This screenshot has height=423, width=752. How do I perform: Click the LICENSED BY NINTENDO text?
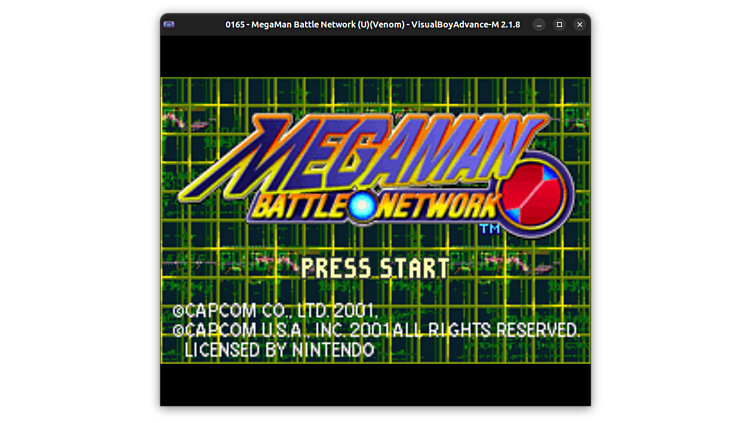click(x=279, y=349)
